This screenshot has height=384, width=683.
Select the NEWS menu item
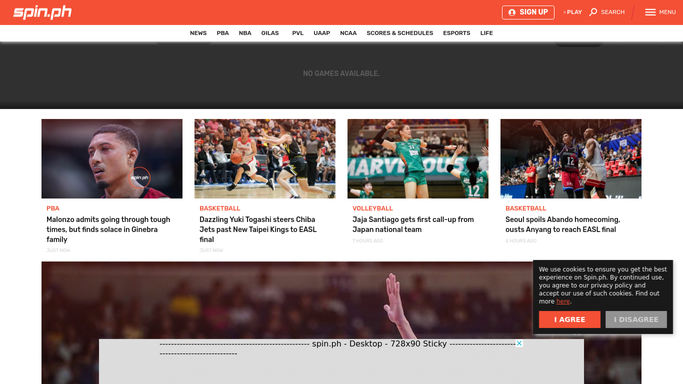[198, 33]
